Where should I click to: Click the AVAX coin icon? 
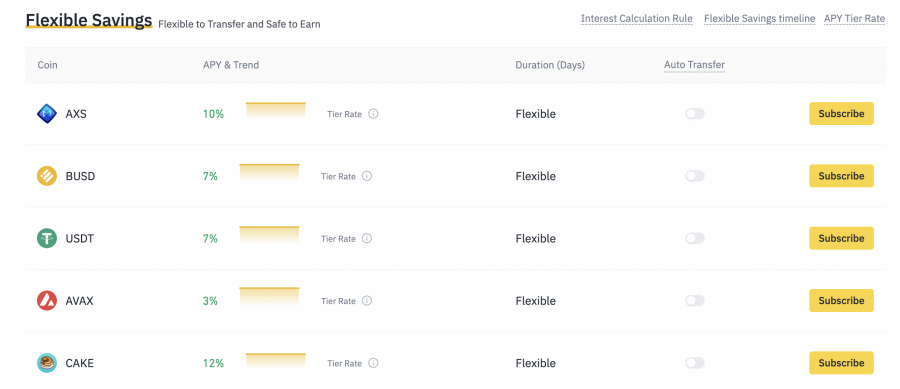pos(47,301)
